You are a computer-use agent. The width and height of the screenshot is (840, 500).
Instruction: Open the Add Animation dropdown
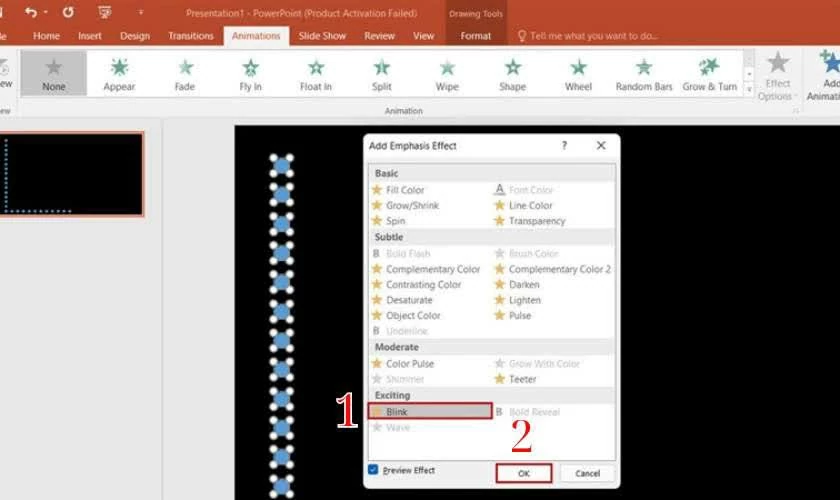pos(826,76)
